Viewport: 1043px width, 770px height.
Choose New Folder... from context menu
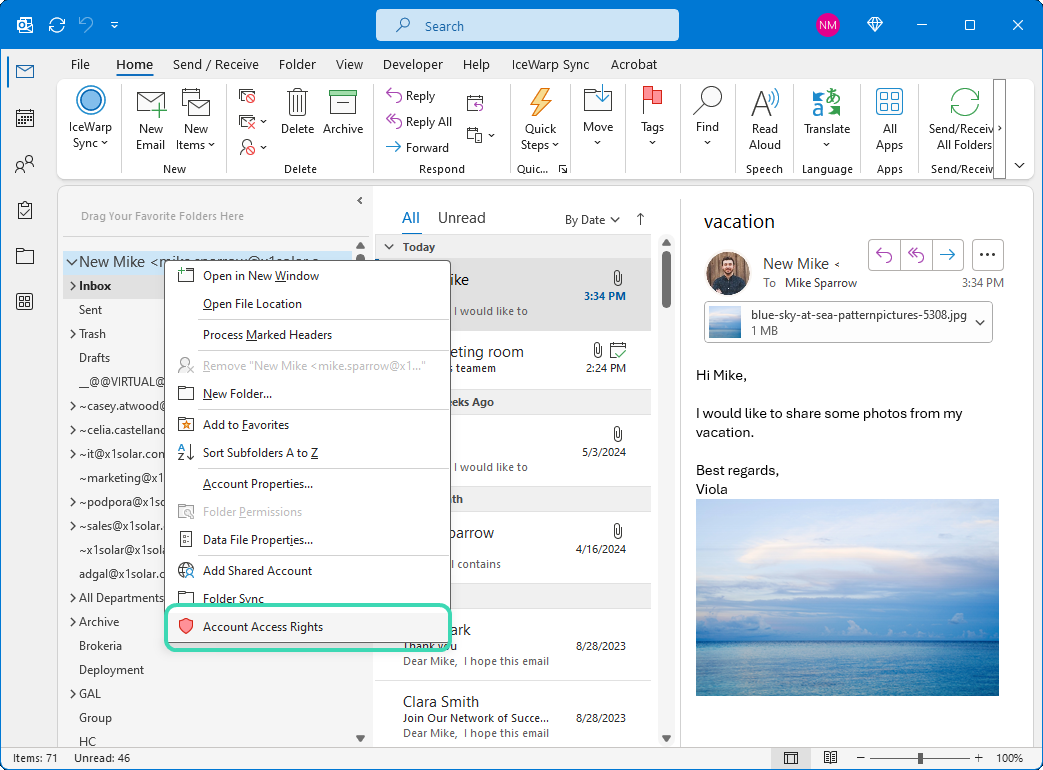308,394
